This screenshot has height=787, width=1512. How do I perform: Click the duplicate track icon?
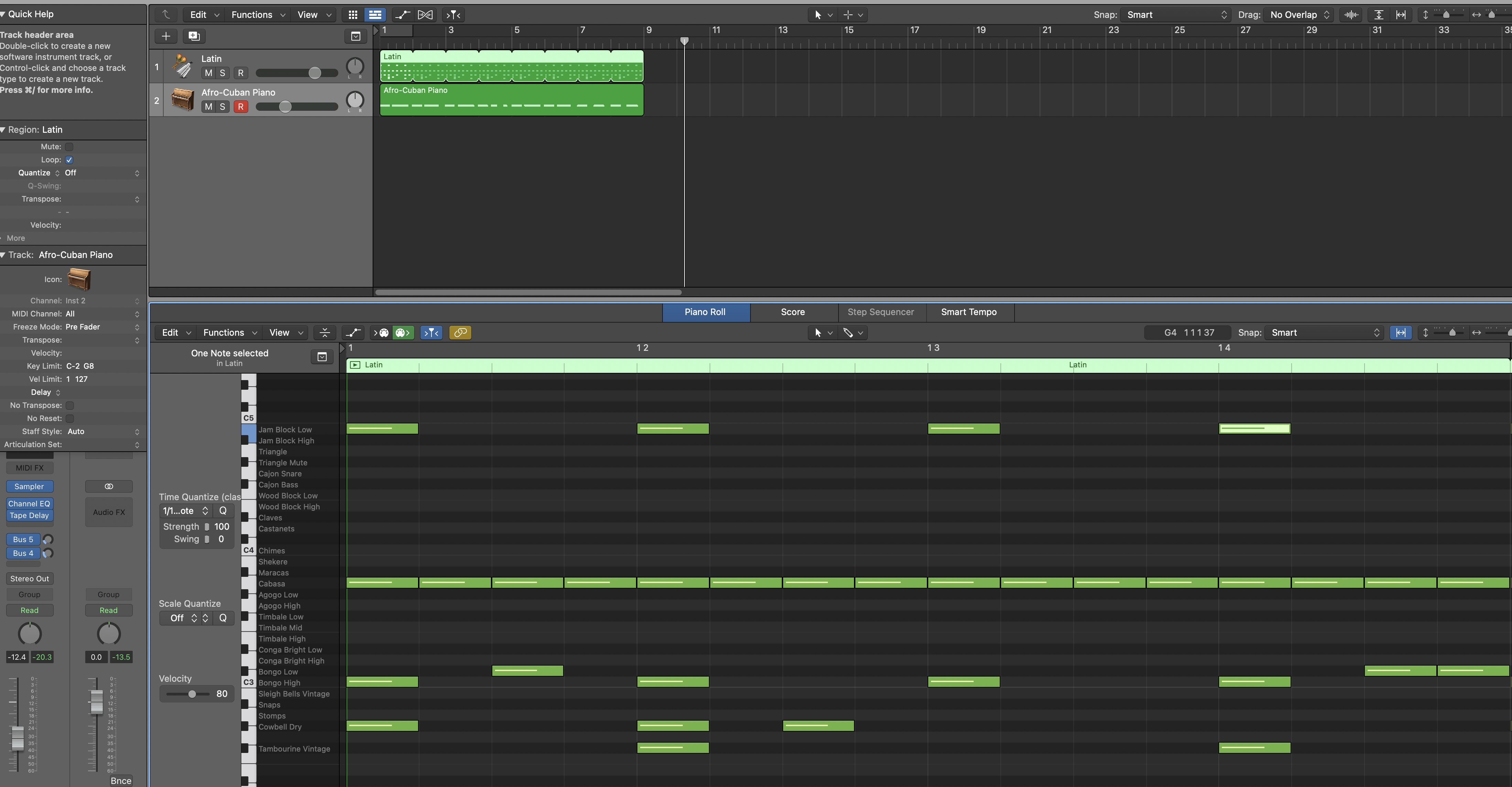tap(194, 36)
